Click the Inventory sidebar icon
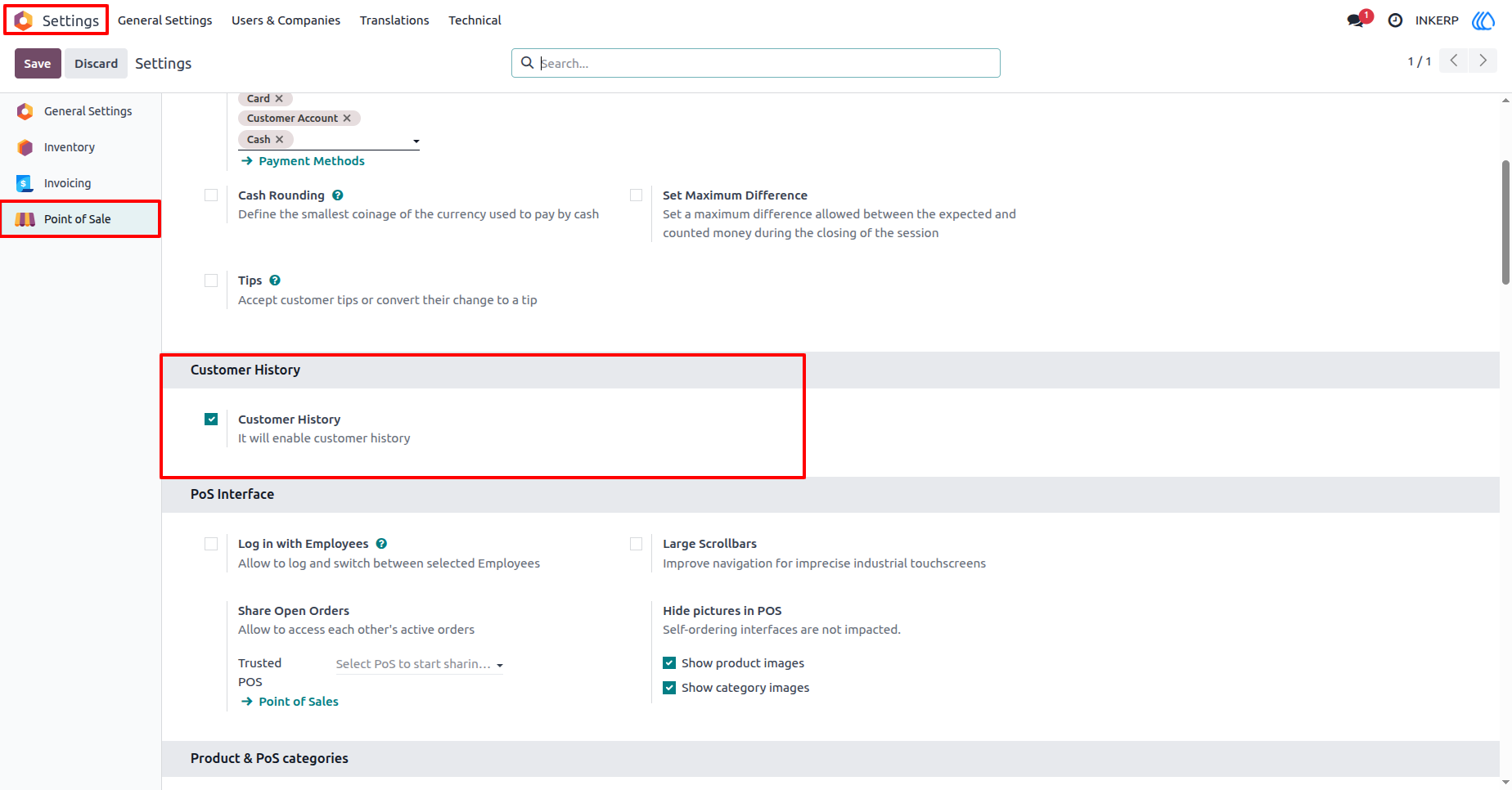Viewport: 1512px width, 790px height. [25, 147]
